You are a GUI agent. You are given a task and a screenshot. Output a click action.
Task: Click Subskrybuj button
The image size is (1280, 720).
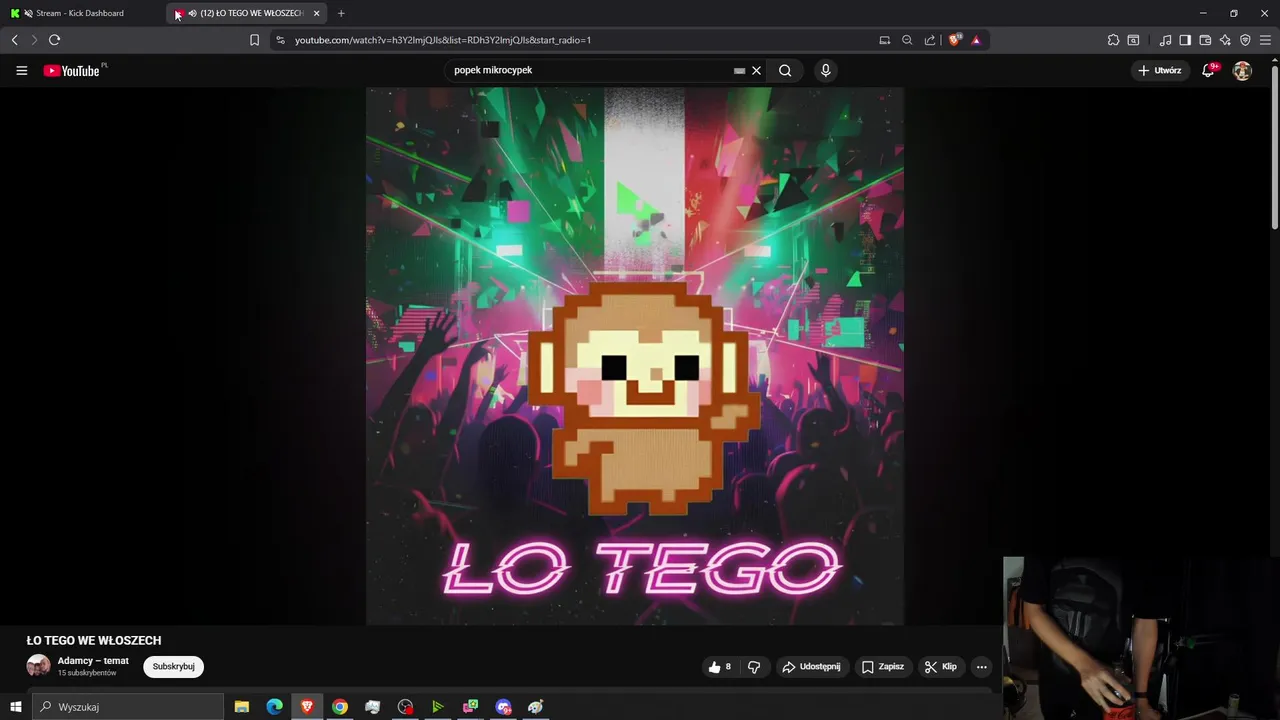tap(173, 667)
